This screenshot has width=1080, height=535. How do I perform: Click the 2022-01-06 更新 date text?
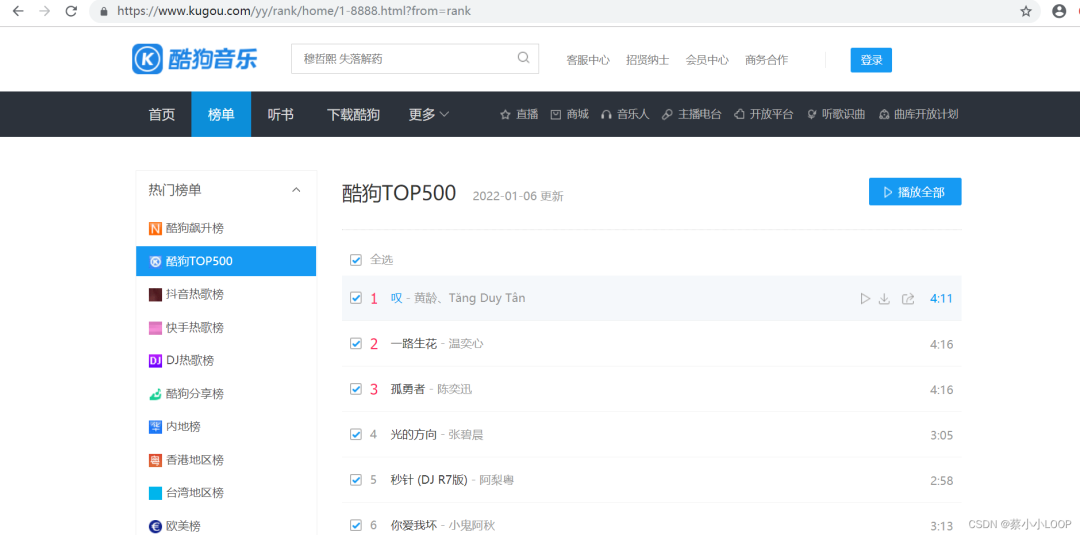tap(518, 196)
